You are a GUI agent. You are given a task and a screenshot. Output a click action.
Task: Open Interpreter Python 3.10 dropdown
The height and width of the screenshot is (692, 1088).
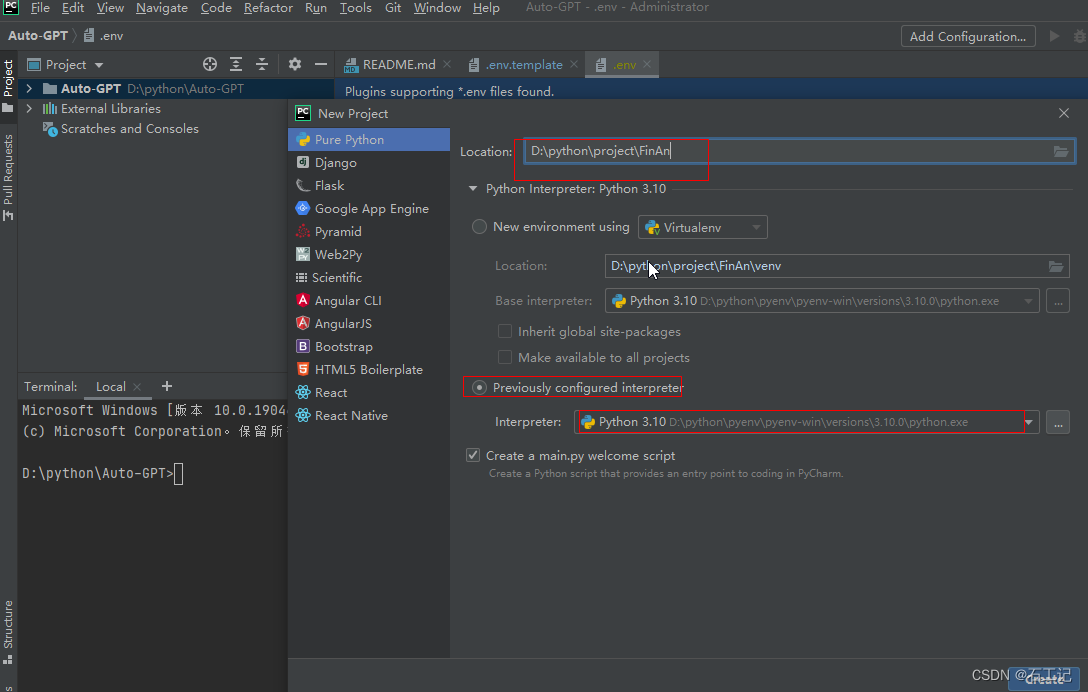click(x=806, y=422)
